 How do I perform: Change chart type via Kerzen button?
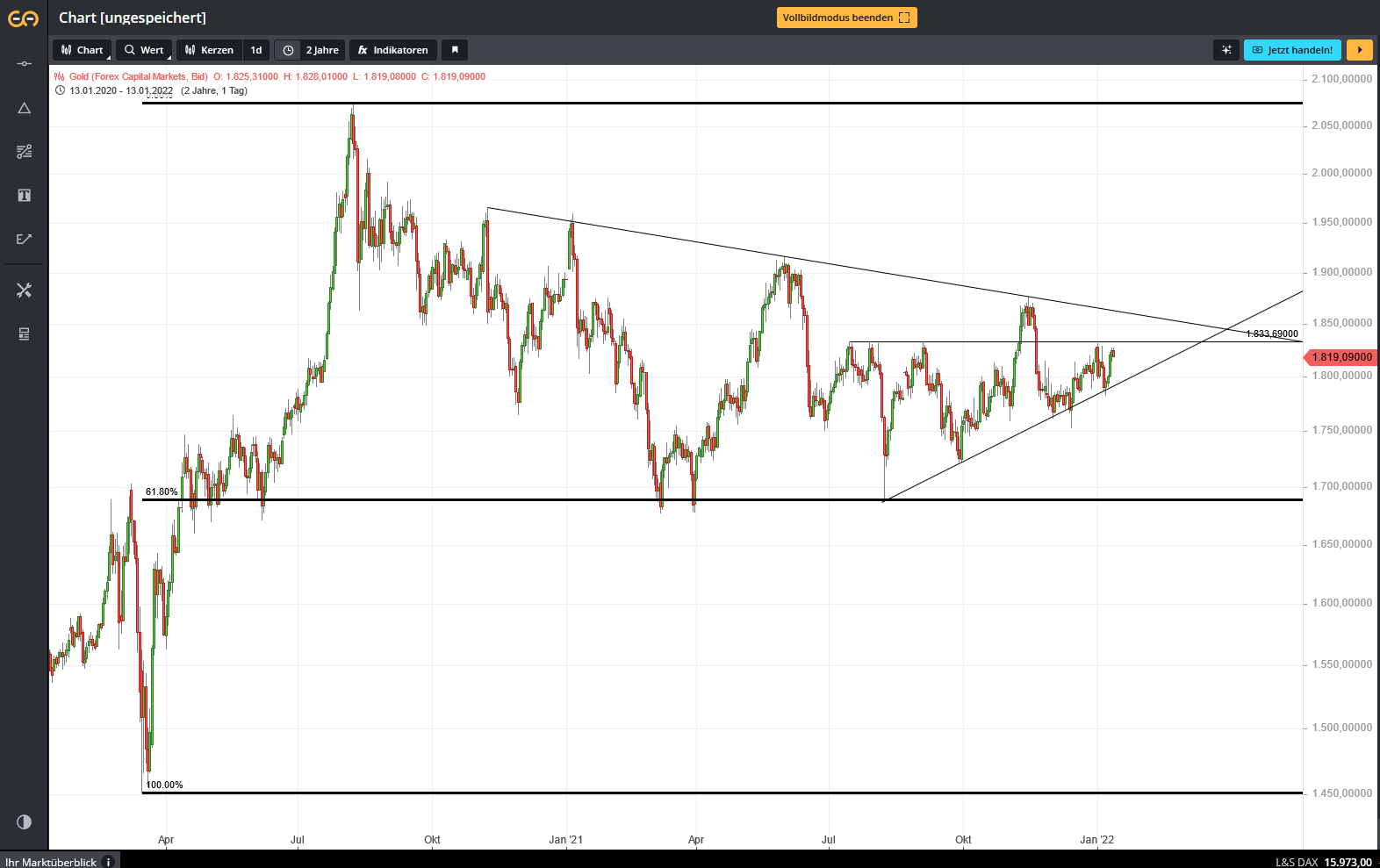[x=209, y=50]
